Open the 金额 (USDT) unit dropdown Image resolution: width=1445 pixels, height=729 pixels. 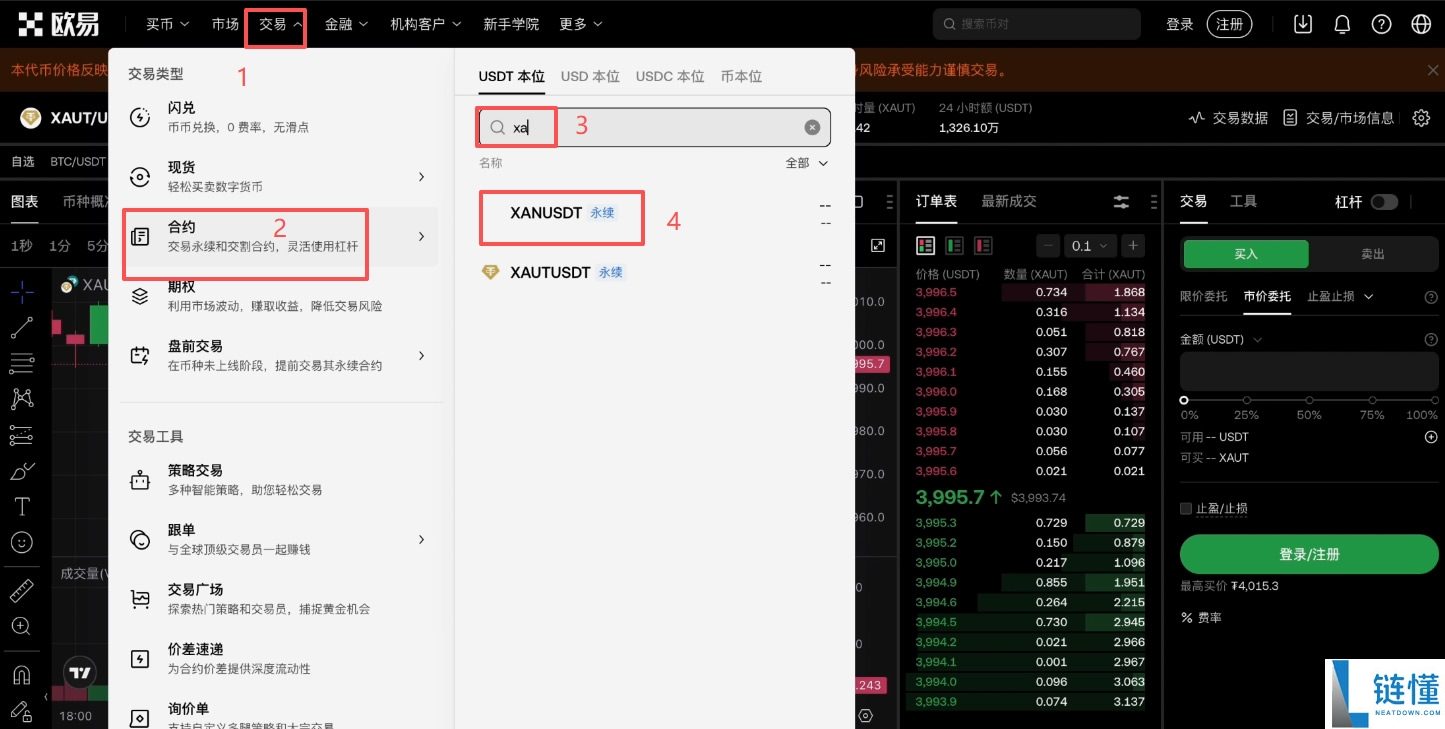(x=1221, y=340)
